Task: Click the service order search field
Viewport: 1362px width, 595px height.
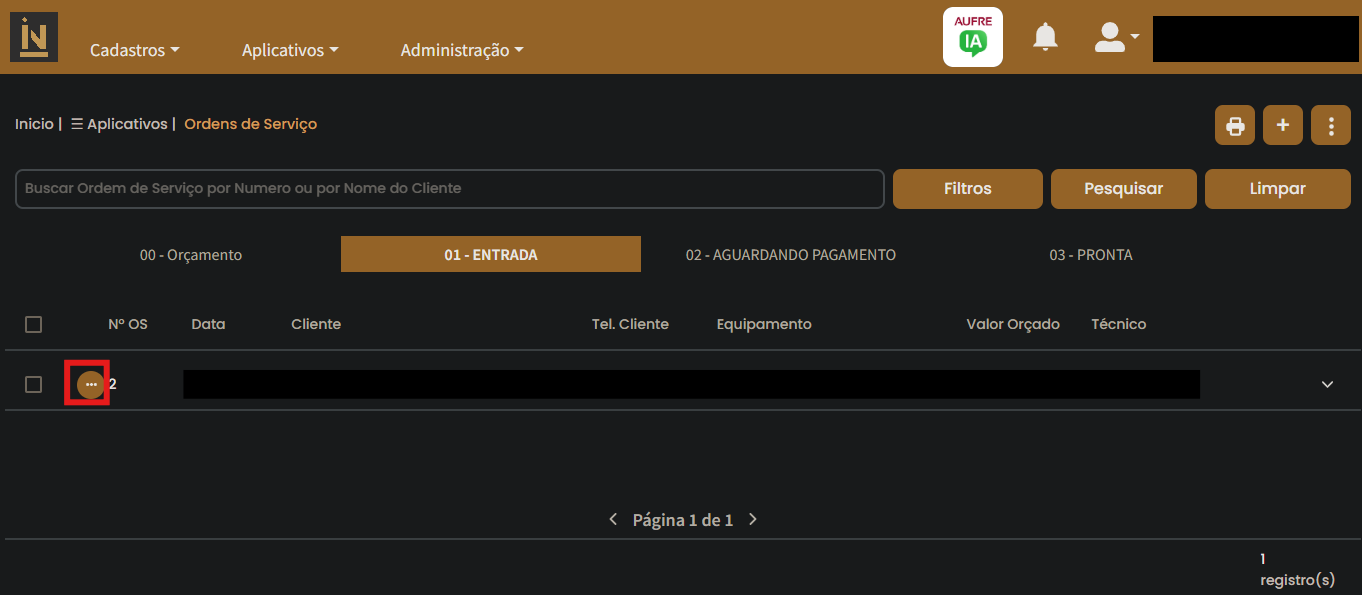Action: coord(449,189)
